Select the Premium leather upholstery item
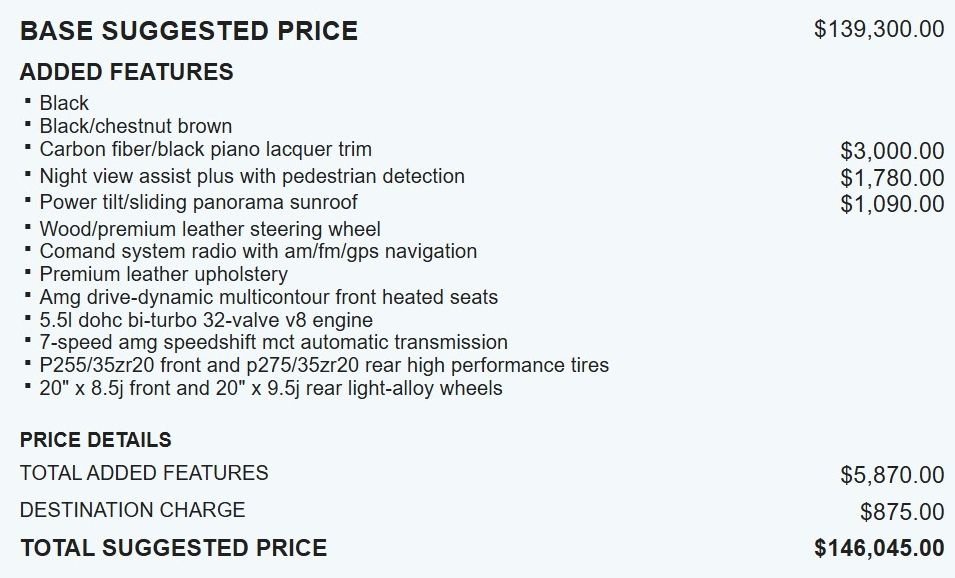This screenshot has height=578, width=955. [163, 274]
